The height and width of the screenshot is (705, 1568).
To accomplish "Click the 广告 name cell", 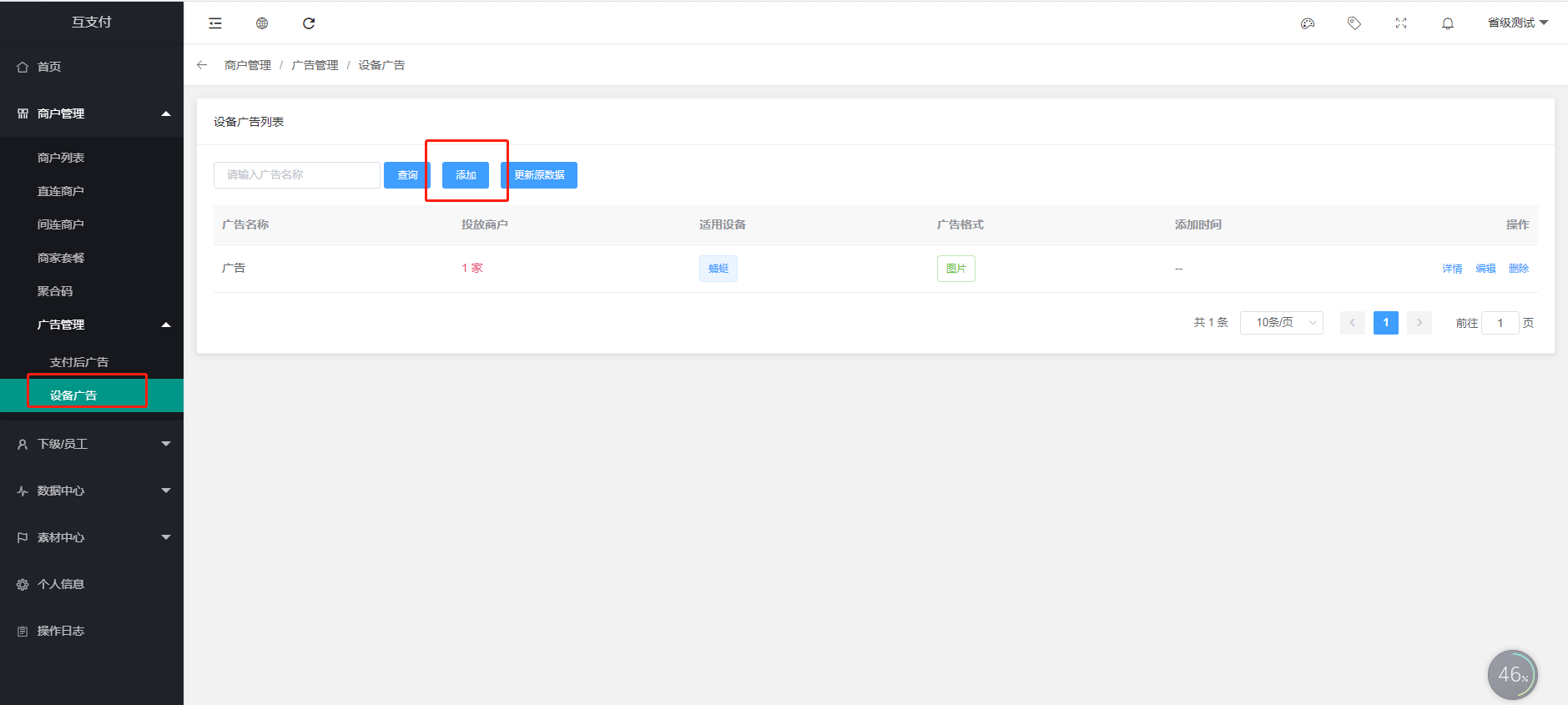I will tap(234, 268).
